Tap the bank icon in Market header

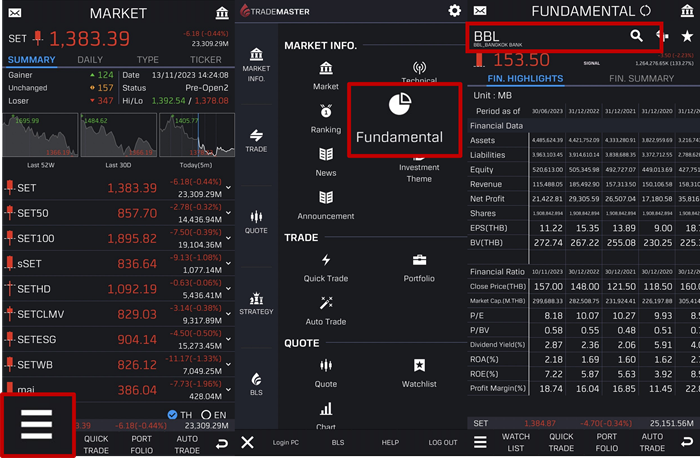(222, 13)
